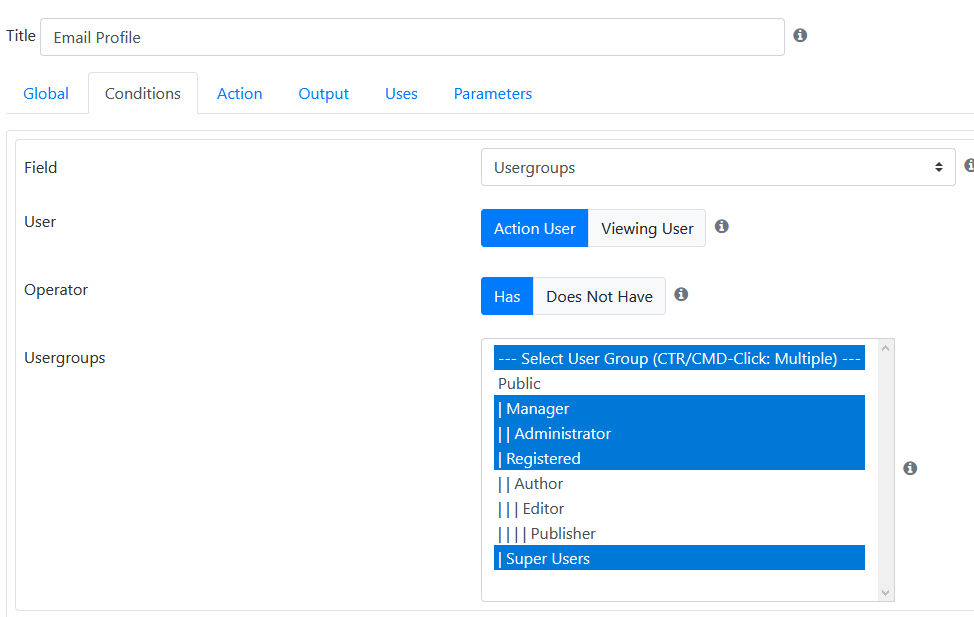
Task: Open the Field dropdown showing Usergroups
Action: point(718,167)
